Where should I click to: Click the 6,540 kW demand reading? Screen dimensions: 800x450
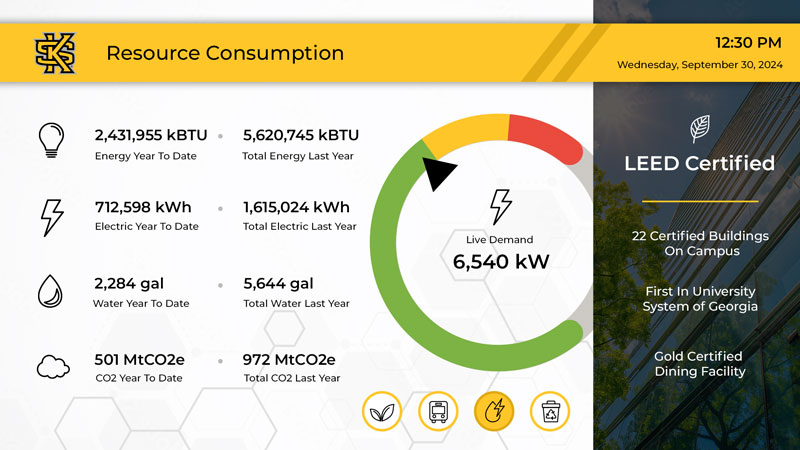[501, 262]
